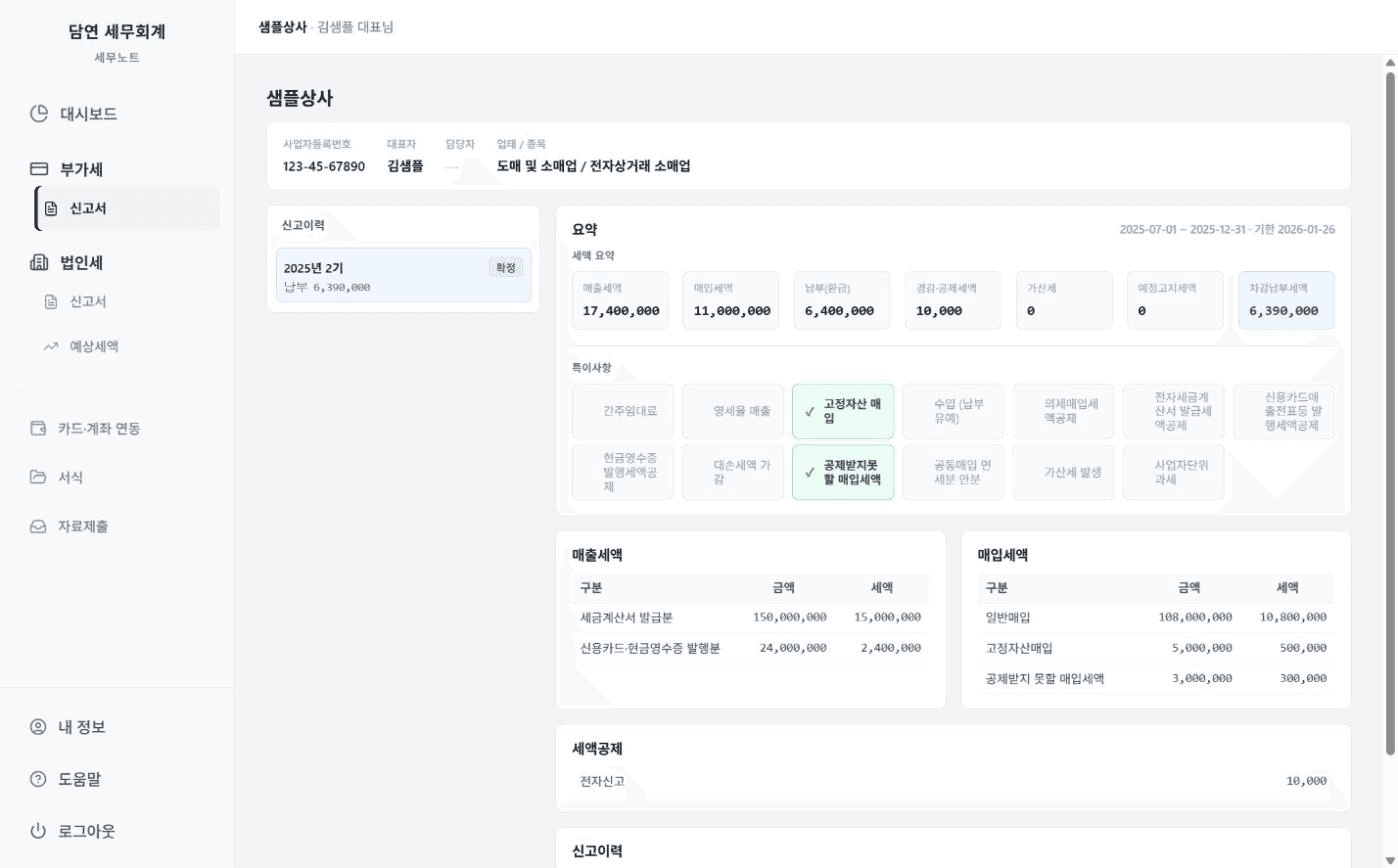Click the 전자신고 tax credit row
Viewport: 1398px width, 868px height.
(953, 781)
